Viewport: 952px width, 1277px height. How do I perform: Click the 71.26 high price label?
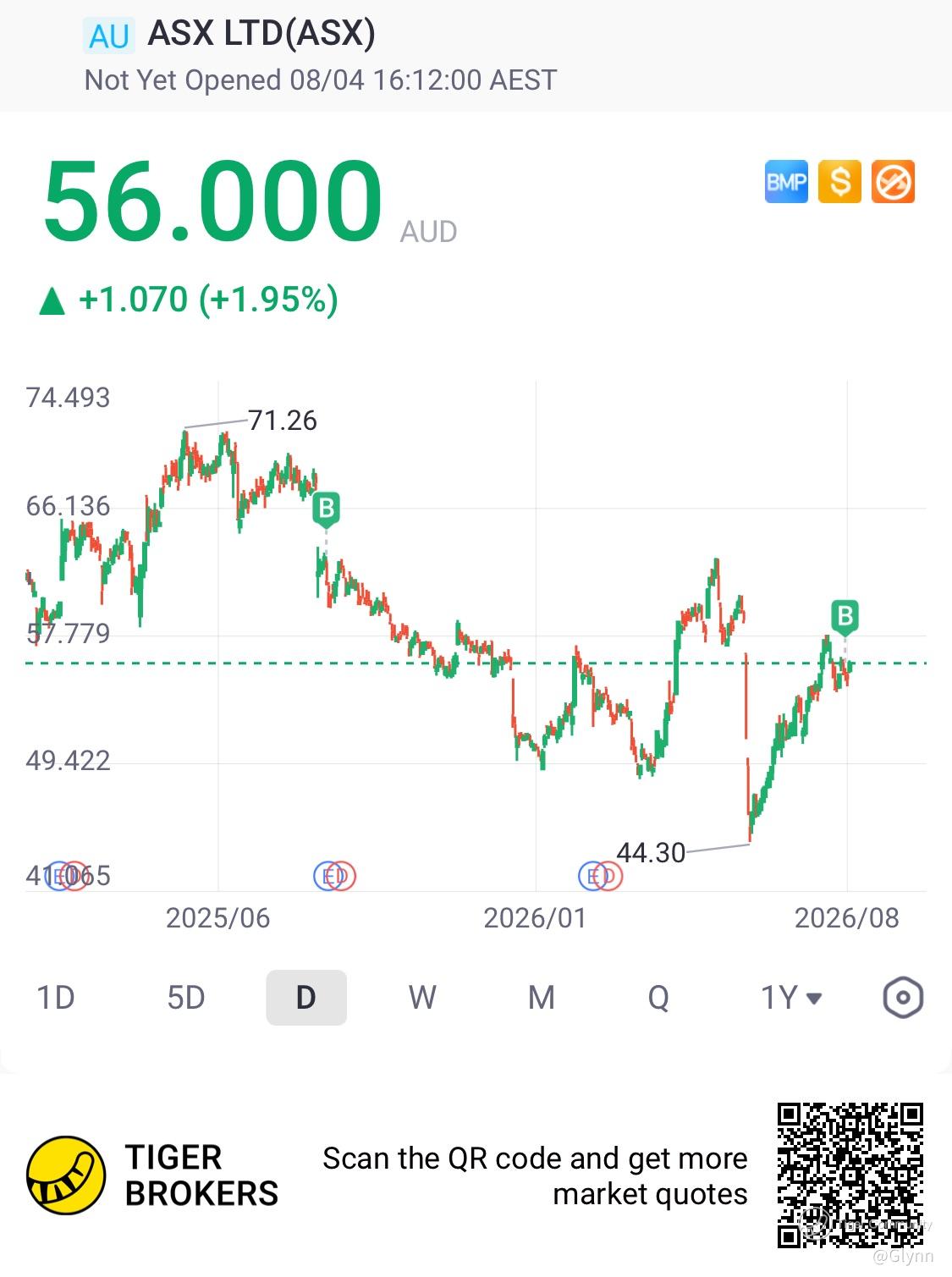pyautogui.click(x=282, y=420)
